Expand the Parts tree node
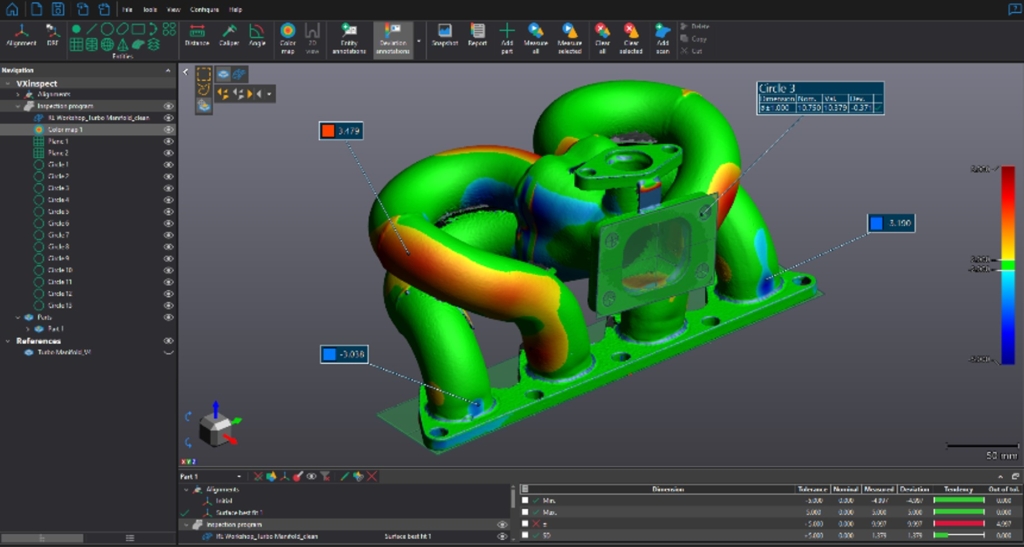1024x547 pixels. tap(18, 317)
